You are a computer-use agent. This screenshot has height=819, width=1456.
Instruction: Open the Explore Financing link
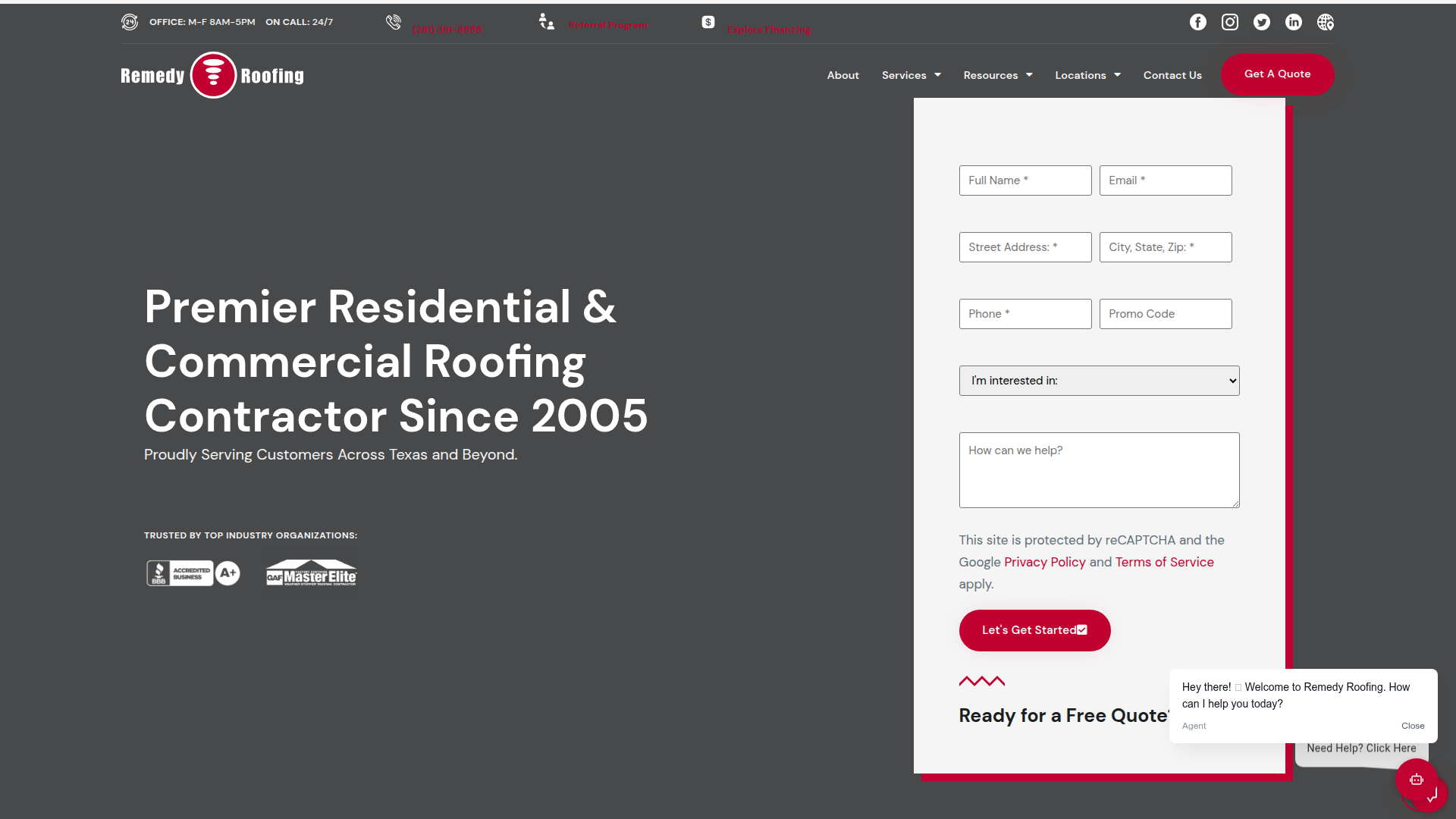click(x=769, y=30)
